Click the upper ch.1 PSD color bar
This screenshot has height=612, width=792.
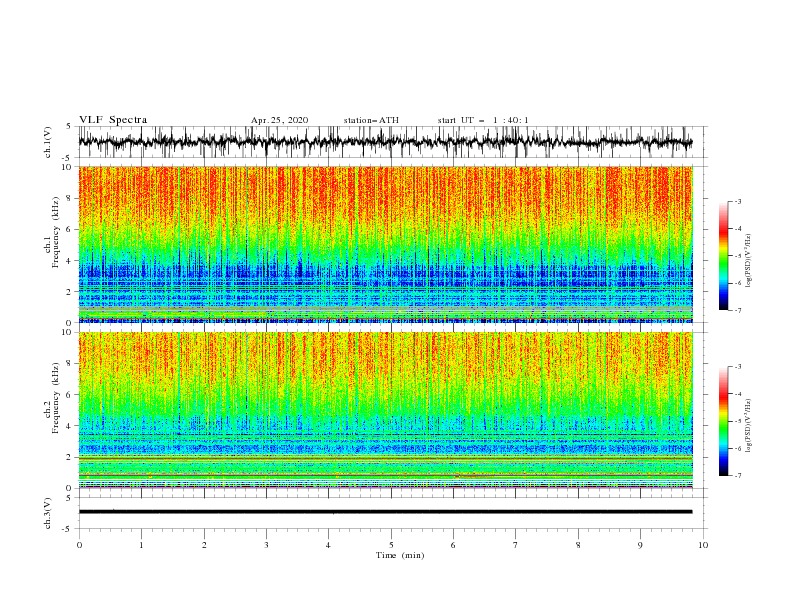[x=723, y=256]
